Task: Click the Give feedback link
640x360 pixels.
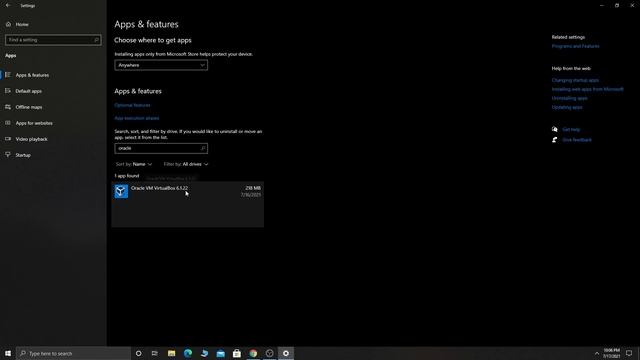Action: (x=577, y=140)
